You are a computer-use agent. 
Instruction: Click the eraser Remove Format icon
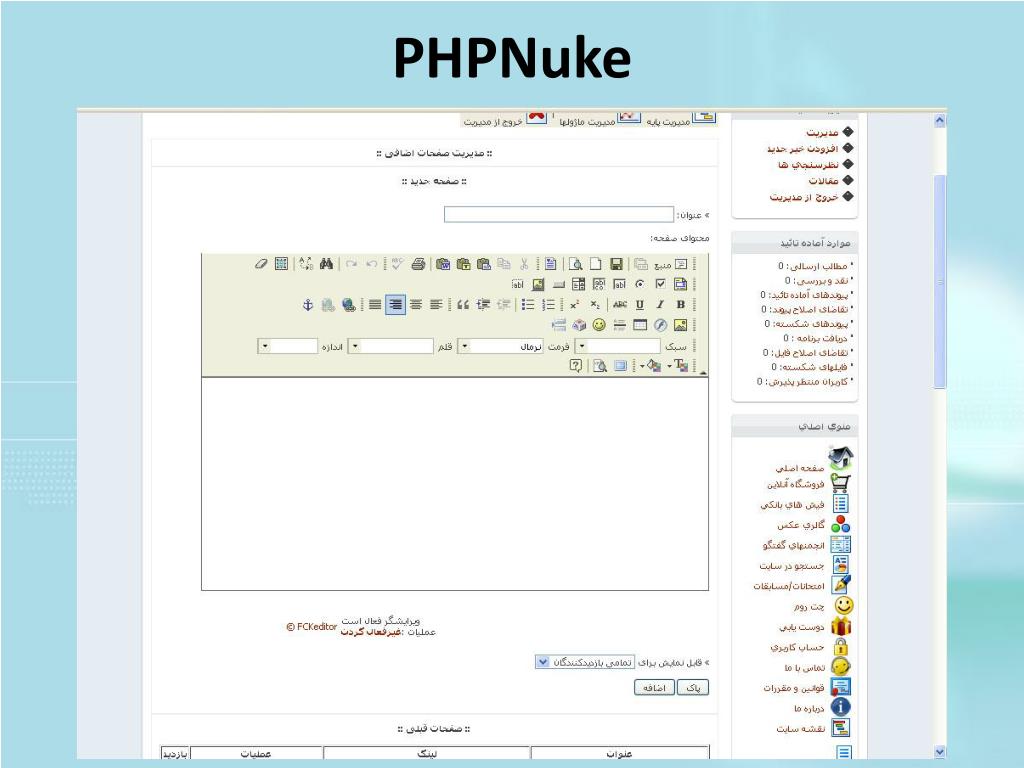(261, 264)
